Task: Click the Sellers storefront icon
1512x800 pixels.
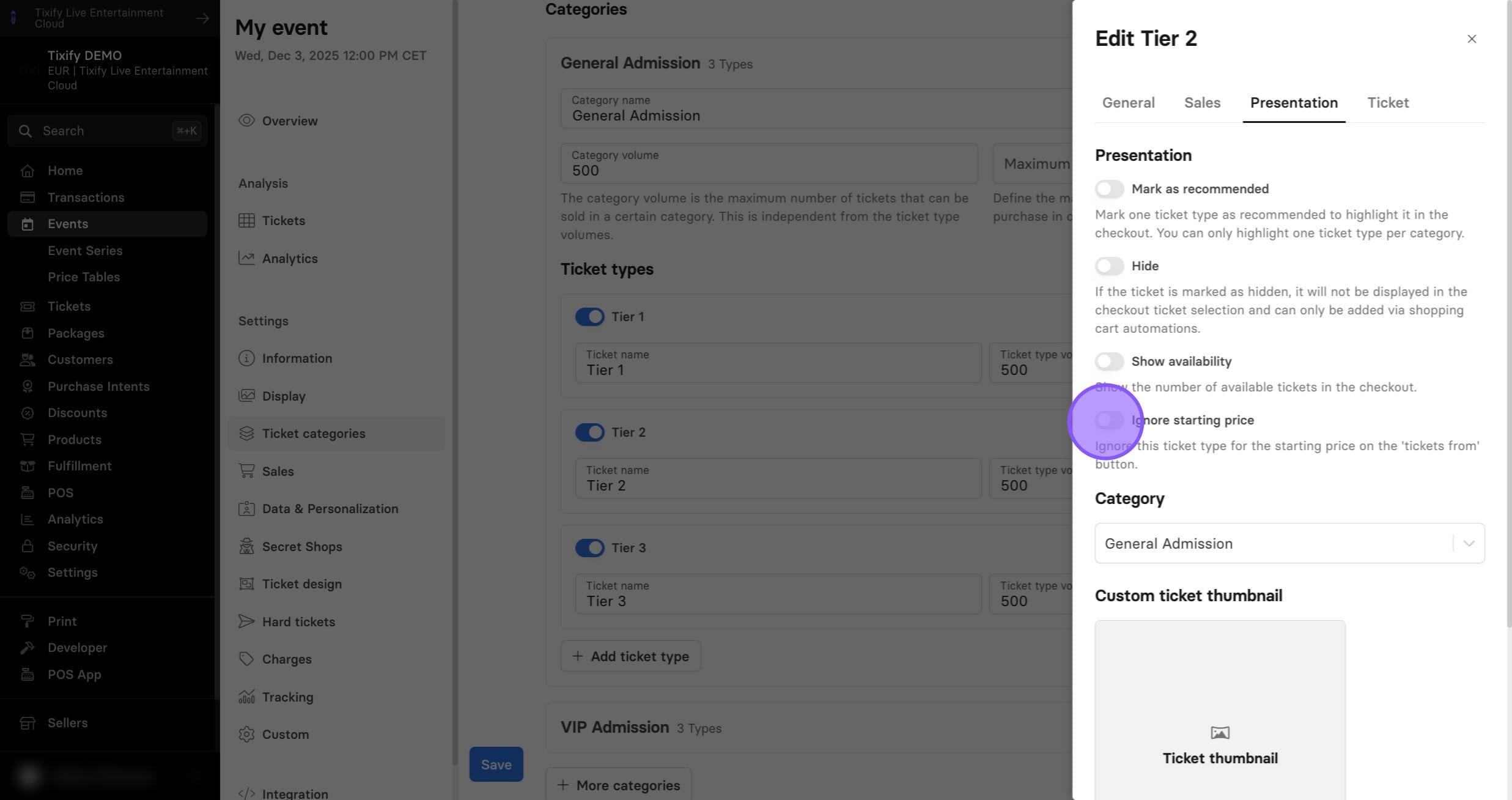Action: tap(27, 723)
